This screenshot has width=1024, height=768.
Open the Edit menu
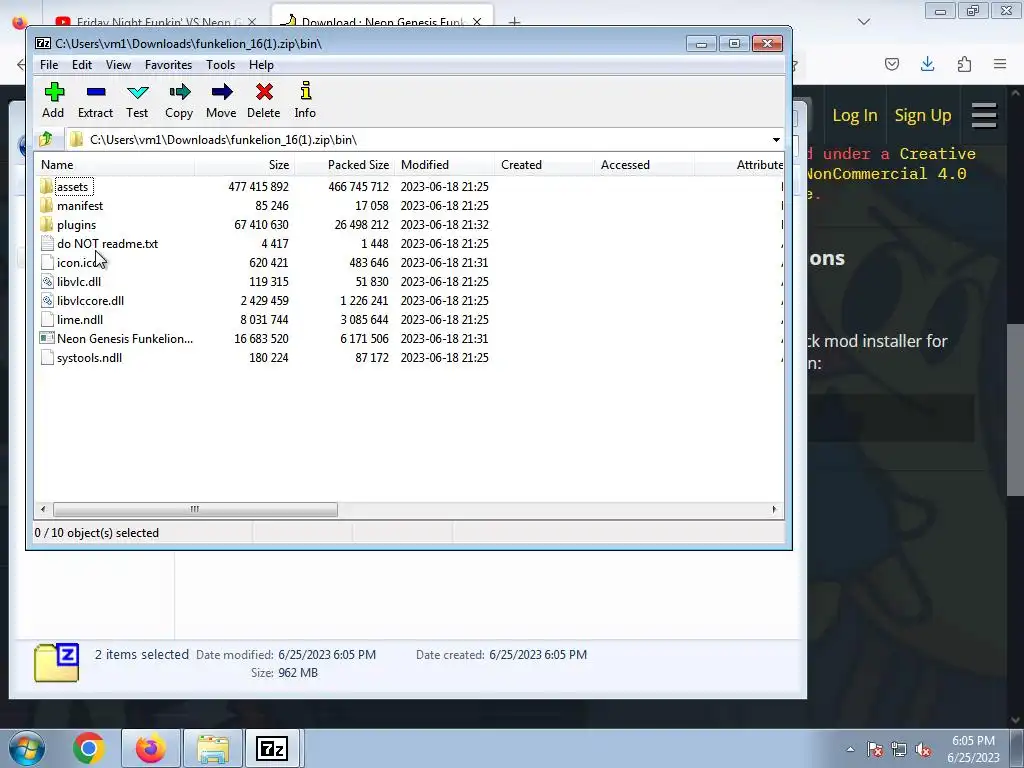coord(82,65)
